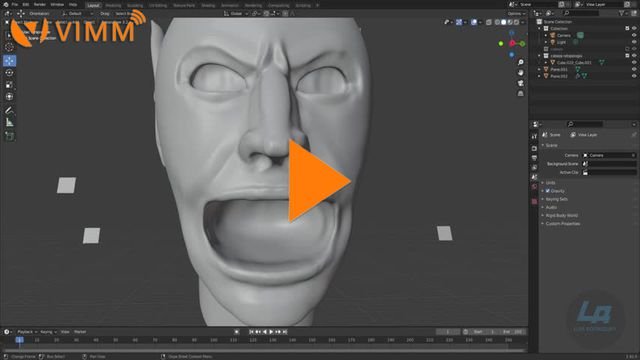Screen dimensions: 640x360
Task: Play the animation forward in timeline
Action: click(271, 332)
